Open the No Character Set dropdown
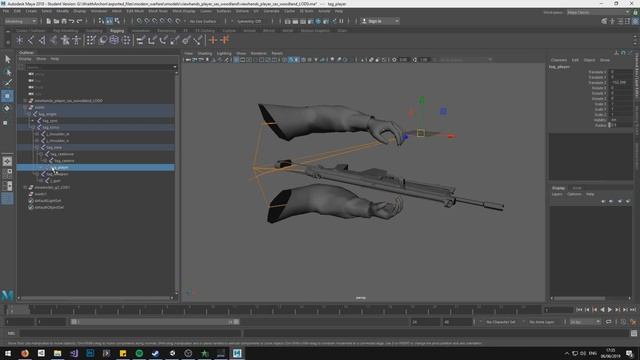 tap(502, 322)
